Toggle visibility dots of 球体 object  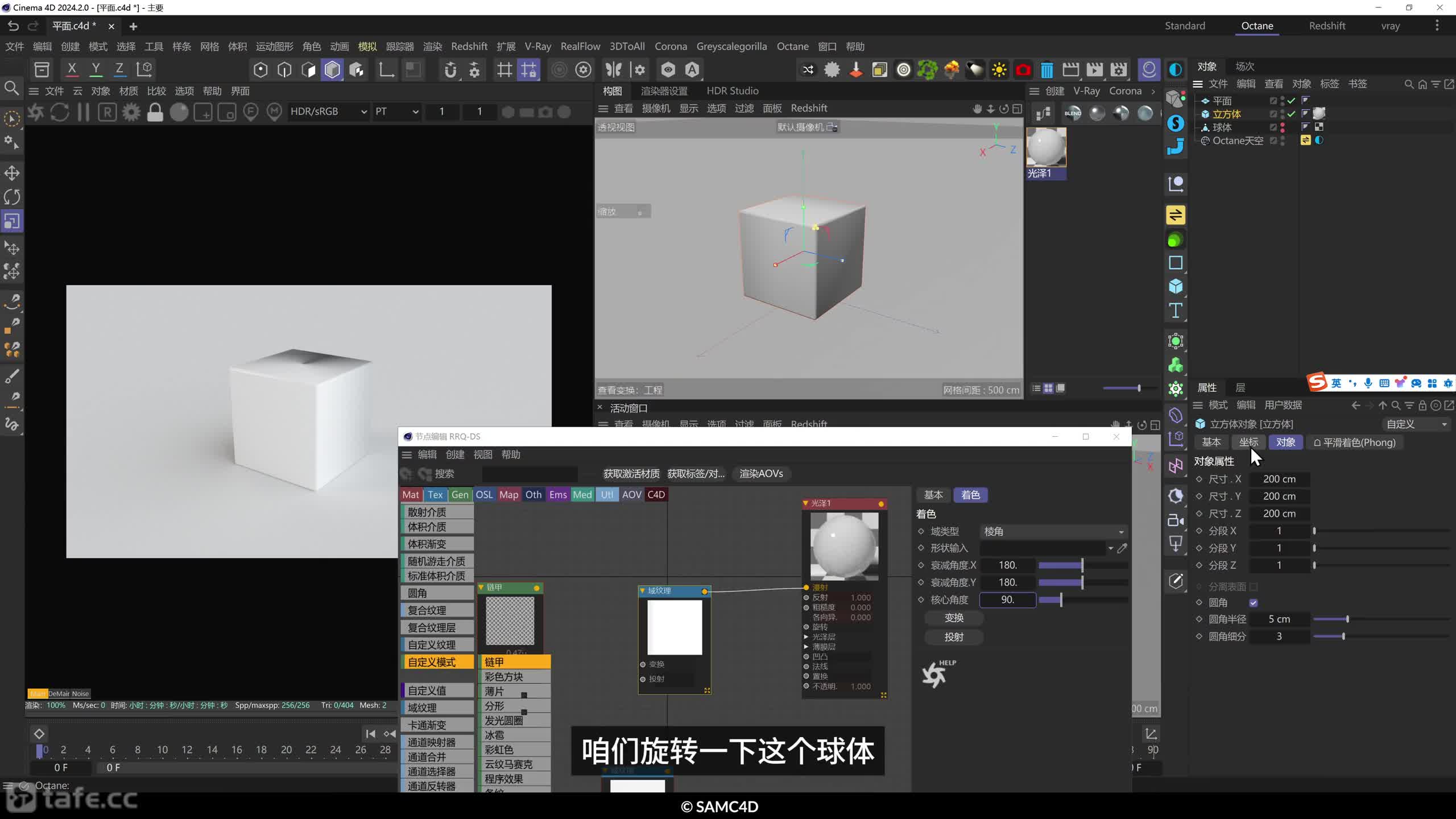point(1283,127)
